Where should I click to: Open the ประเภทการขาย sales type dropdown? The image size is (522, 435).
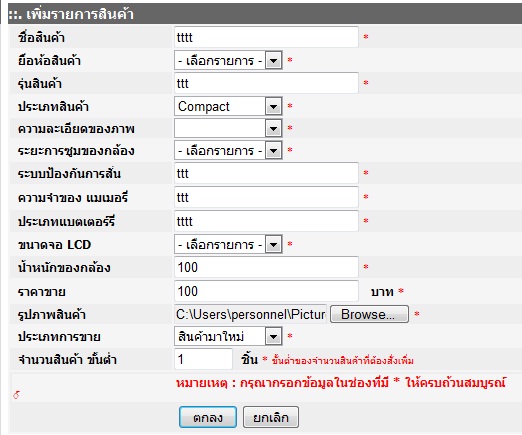click(228, 336)
